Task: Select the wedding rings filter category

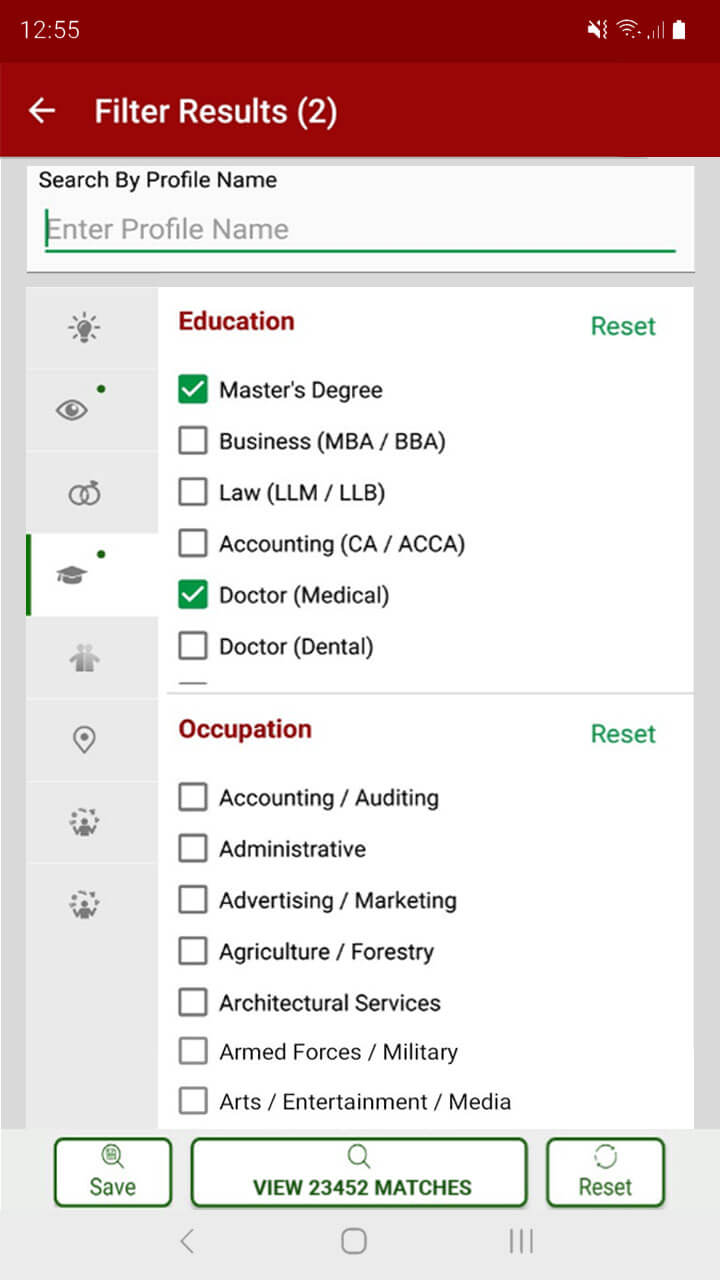Action: click(x=85, y=493)
